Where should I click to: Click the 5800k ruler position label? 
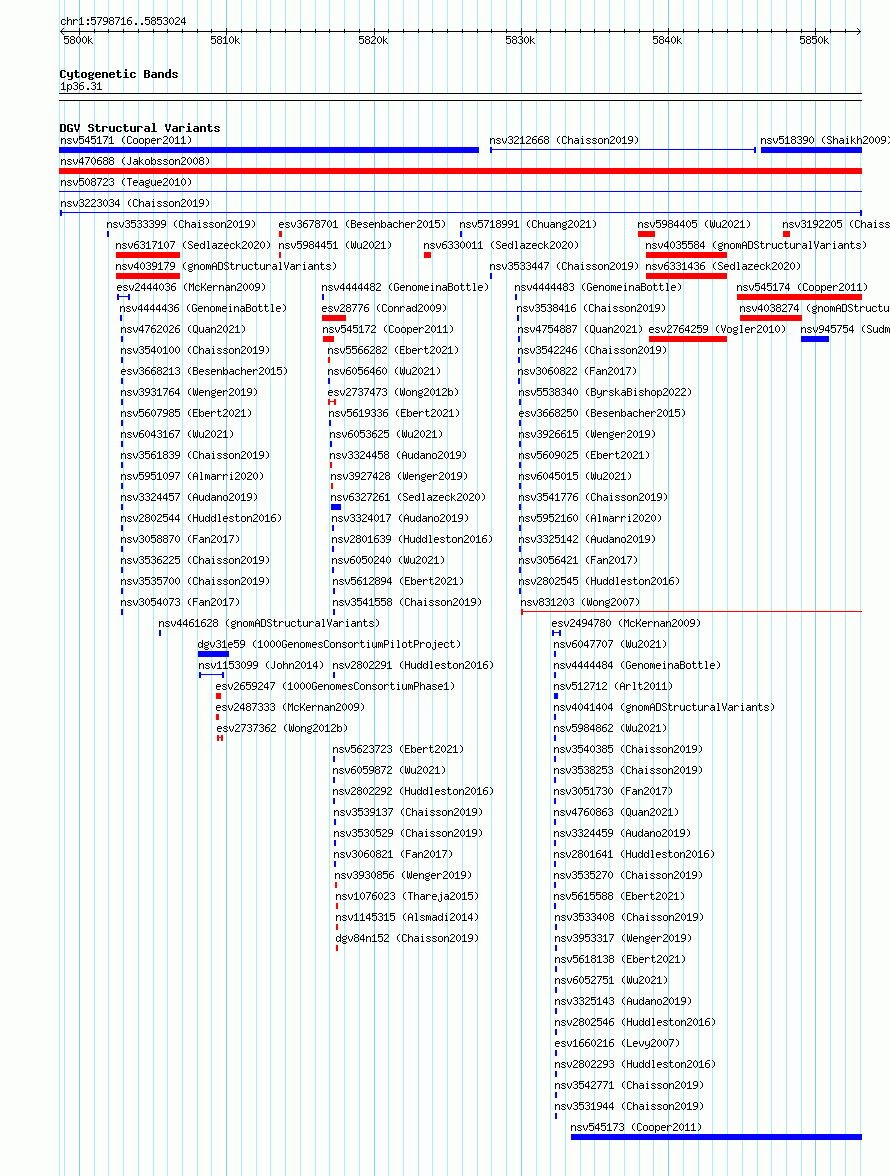[78, 40]
